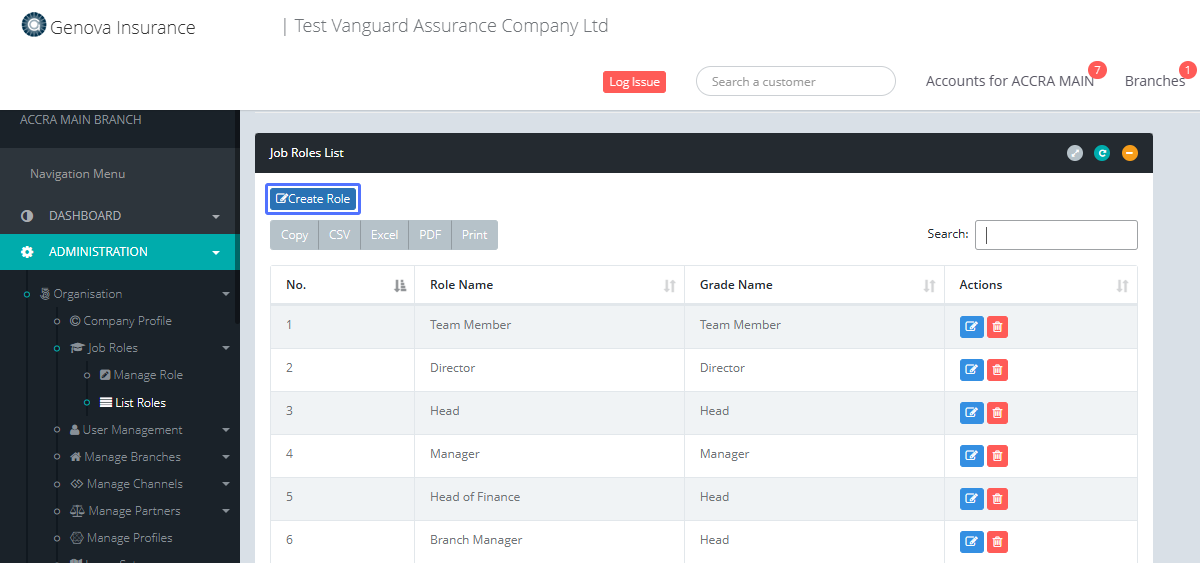1200x563 pixels.
Task: Sort table by Role Name column
Action: pyautogui.click(x=549, y=285)
